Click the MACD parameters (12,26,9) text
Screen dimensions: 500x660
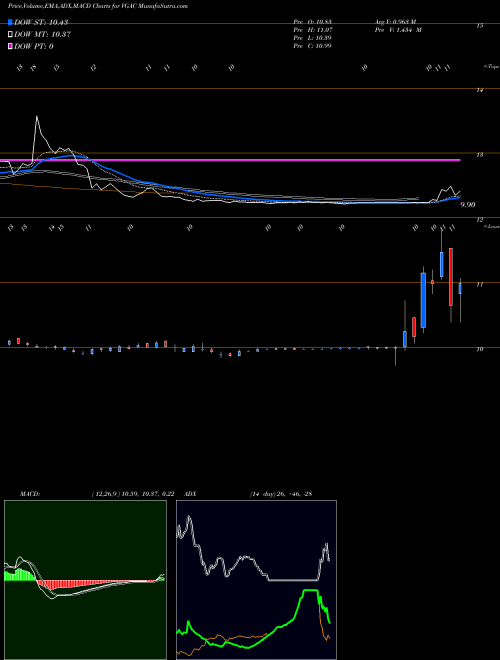click(133, 494)
